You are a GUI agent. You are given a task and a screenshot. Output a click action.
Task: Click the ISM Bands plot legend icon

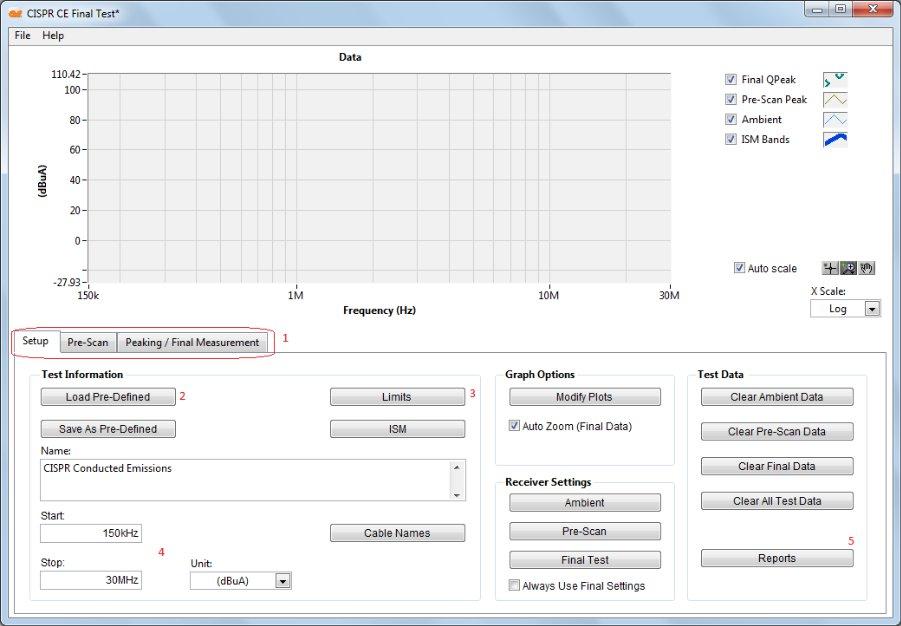[x=835, y=139]
